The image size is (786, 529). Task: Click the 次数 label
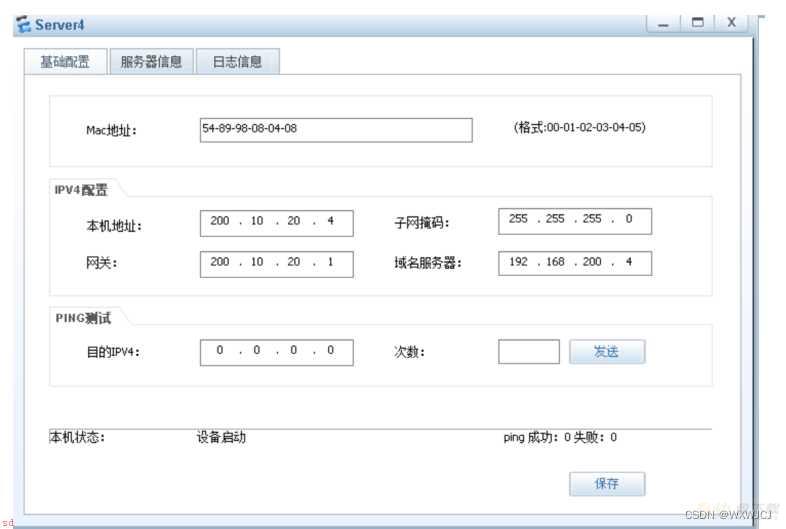[x=410, y=352]
